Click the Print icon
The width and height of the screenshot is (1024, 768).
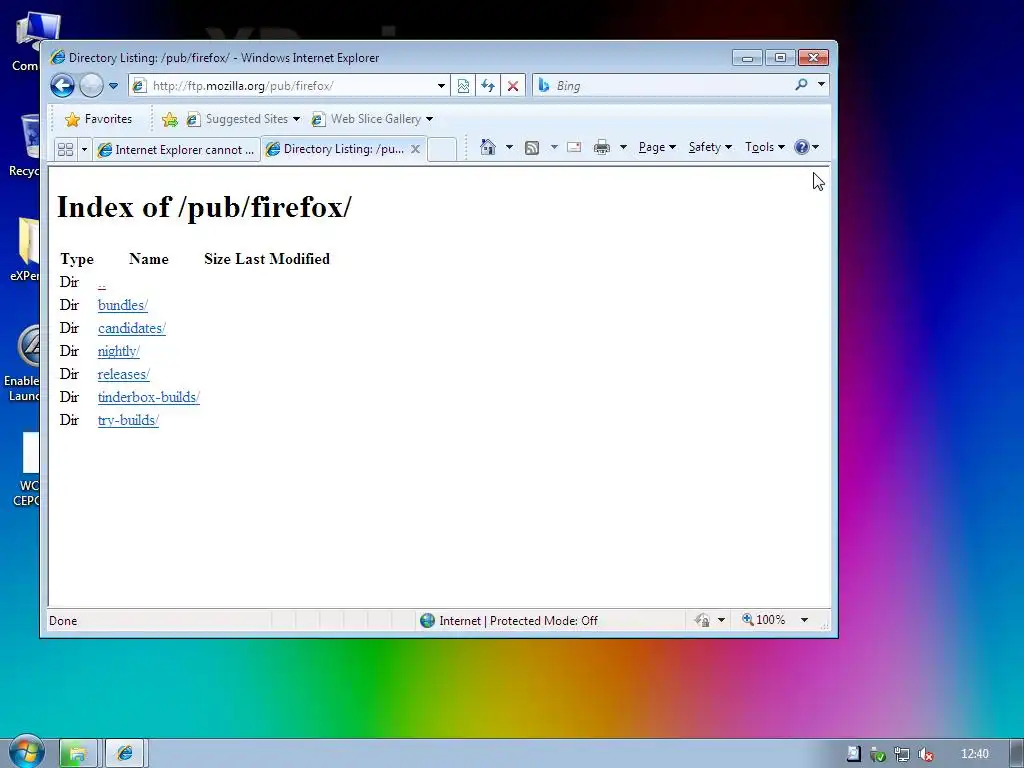(x=601, y=147)
